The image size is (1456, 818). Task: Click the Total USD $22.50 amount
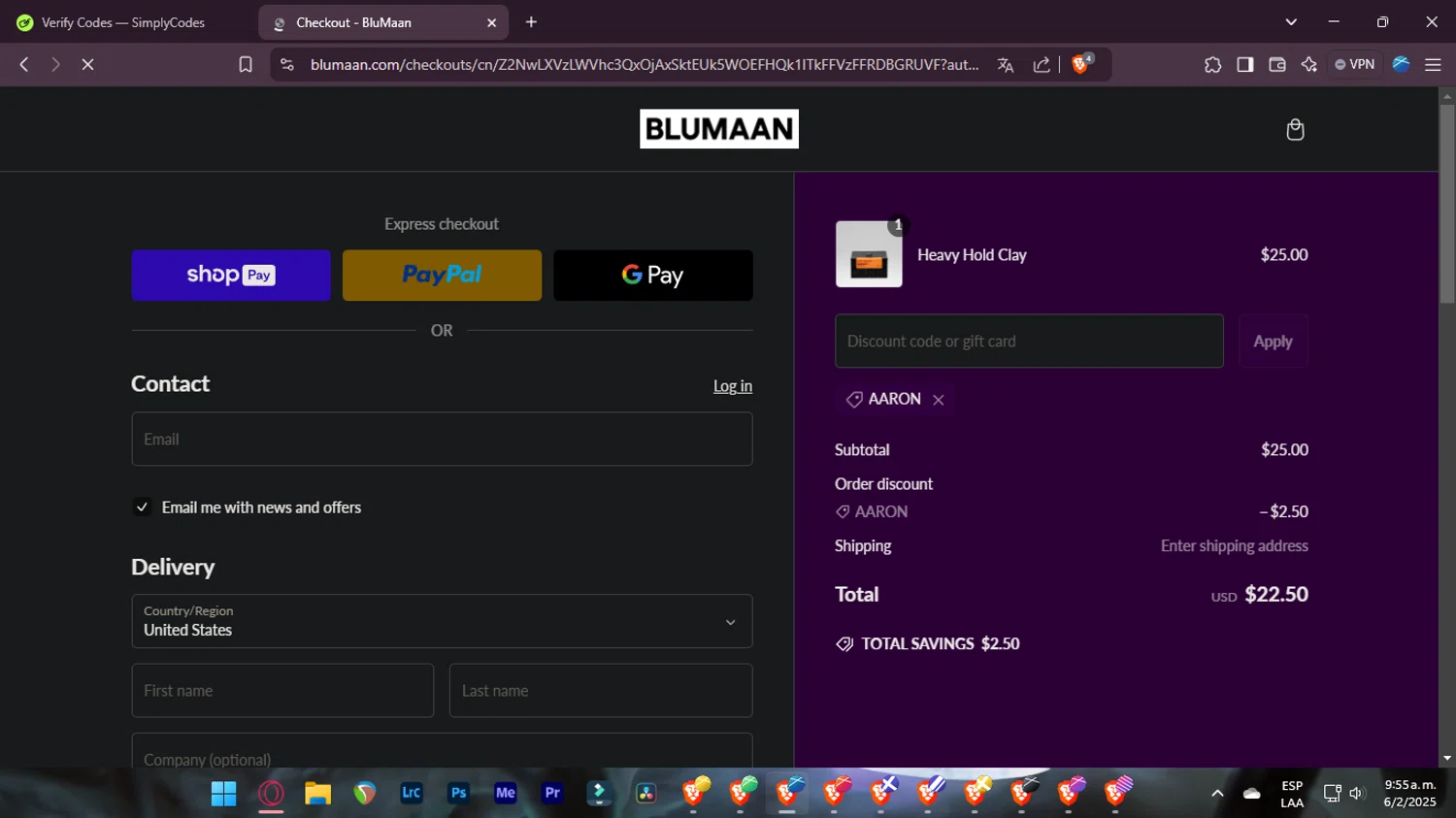[x=1260, y=595]
